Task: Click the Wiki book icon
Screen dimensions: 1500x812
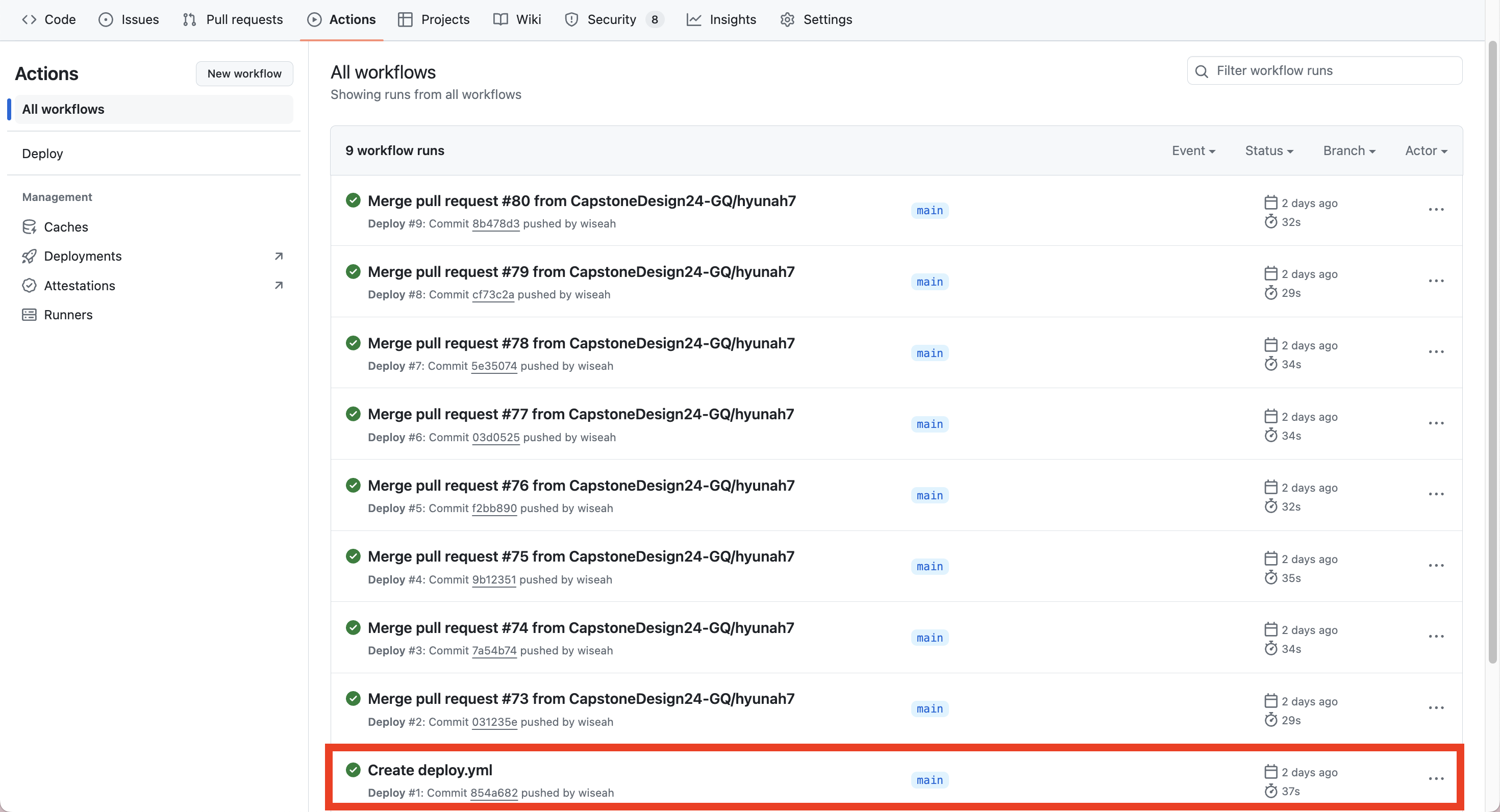Action: [499, 19]
